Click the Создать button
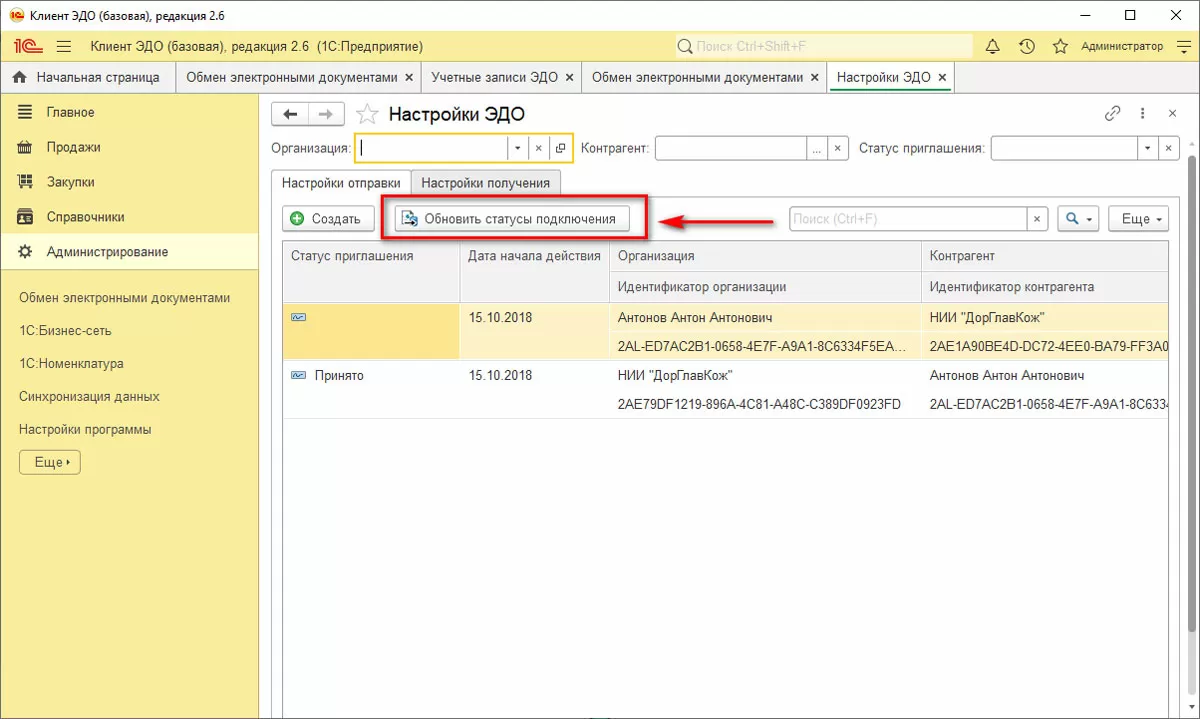 (x=328, y=219)
